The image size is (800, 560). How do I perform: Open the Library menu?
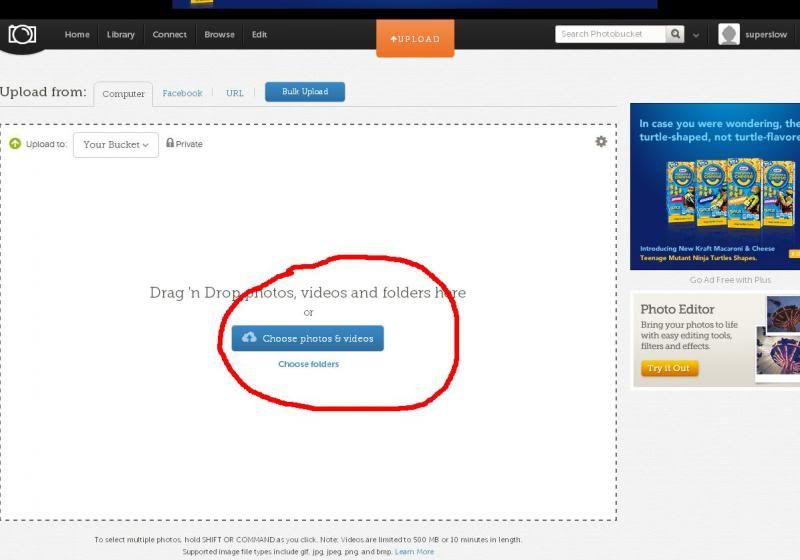pos(120,35)
